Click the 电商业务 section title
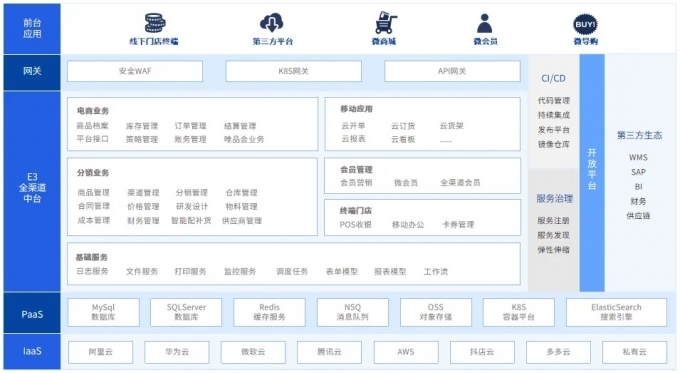Image resolution: width=680 pixels, height=373 pixels. point(93,111)
